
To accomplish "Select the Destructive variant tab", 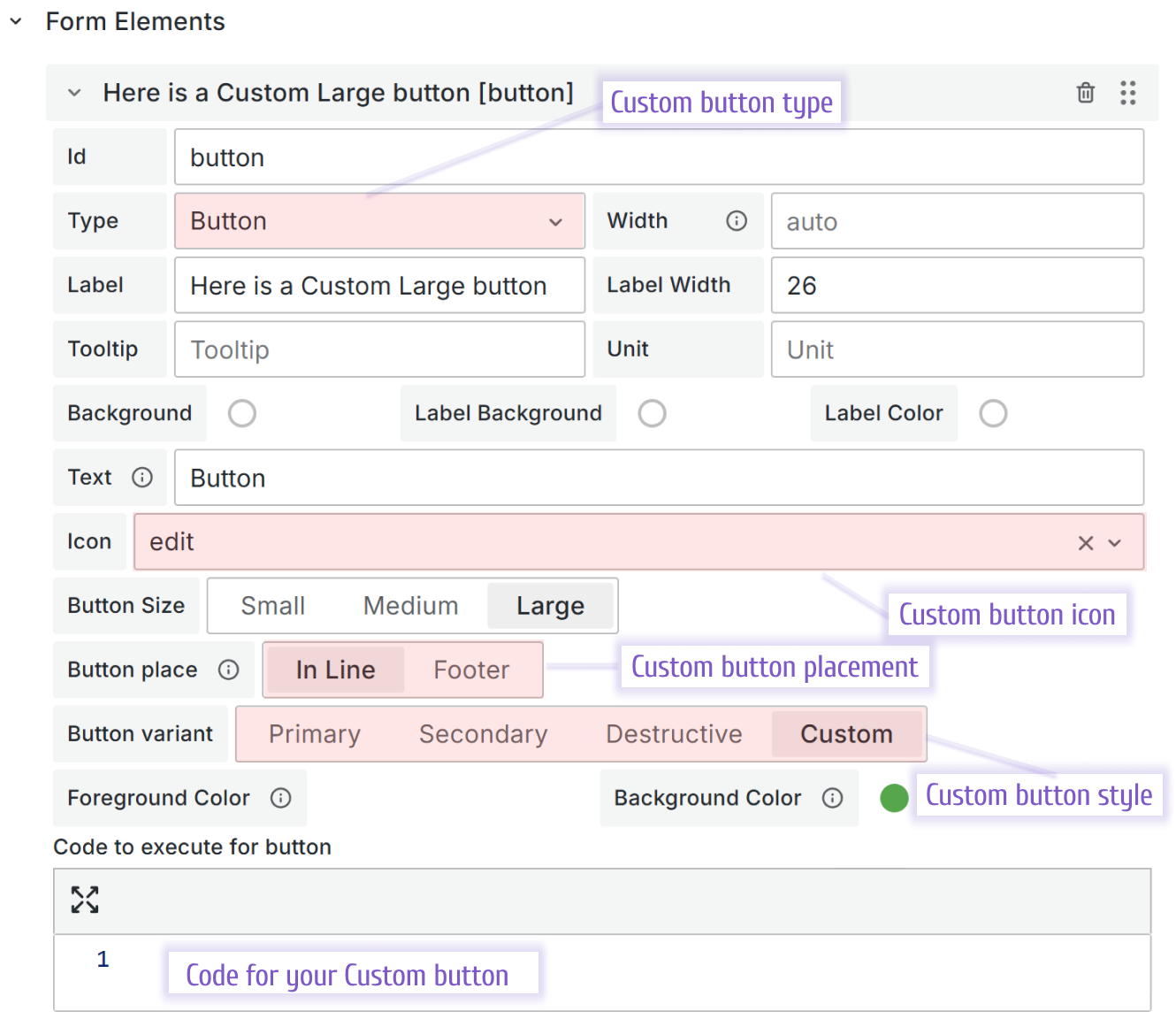I will click(674, 733).
